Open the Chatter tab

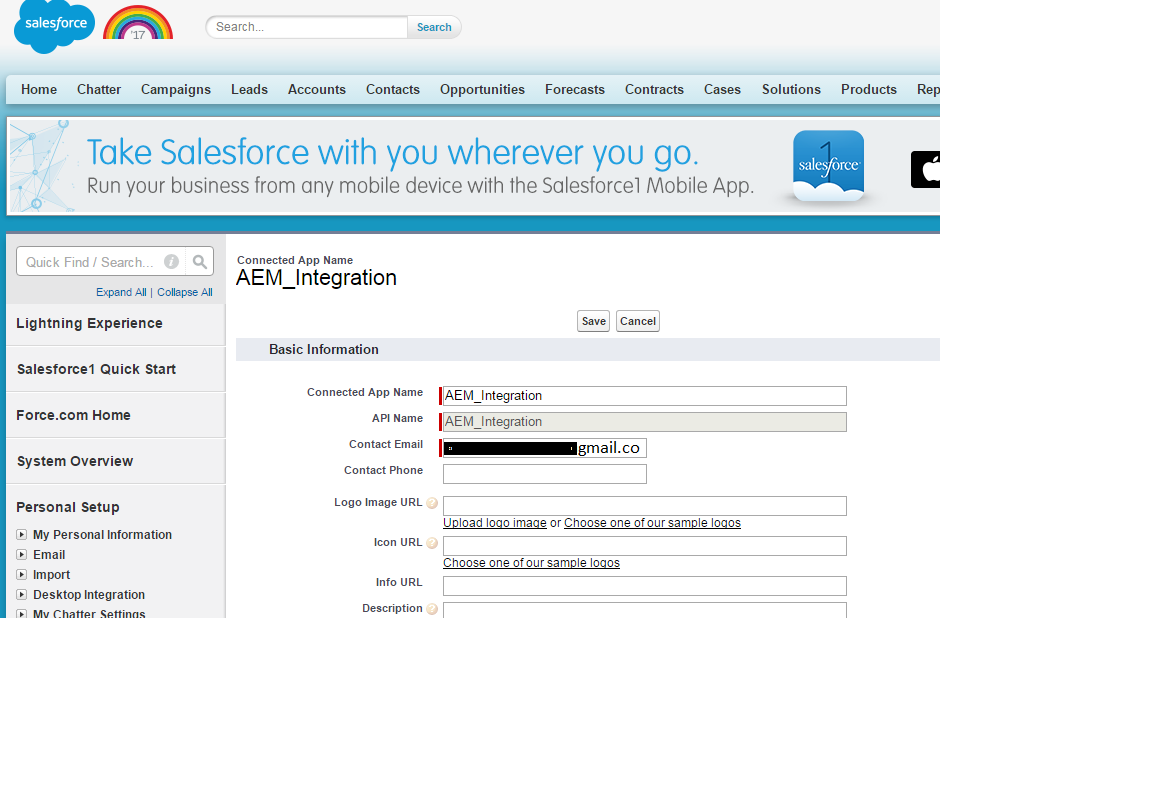(x=98, y=89)
